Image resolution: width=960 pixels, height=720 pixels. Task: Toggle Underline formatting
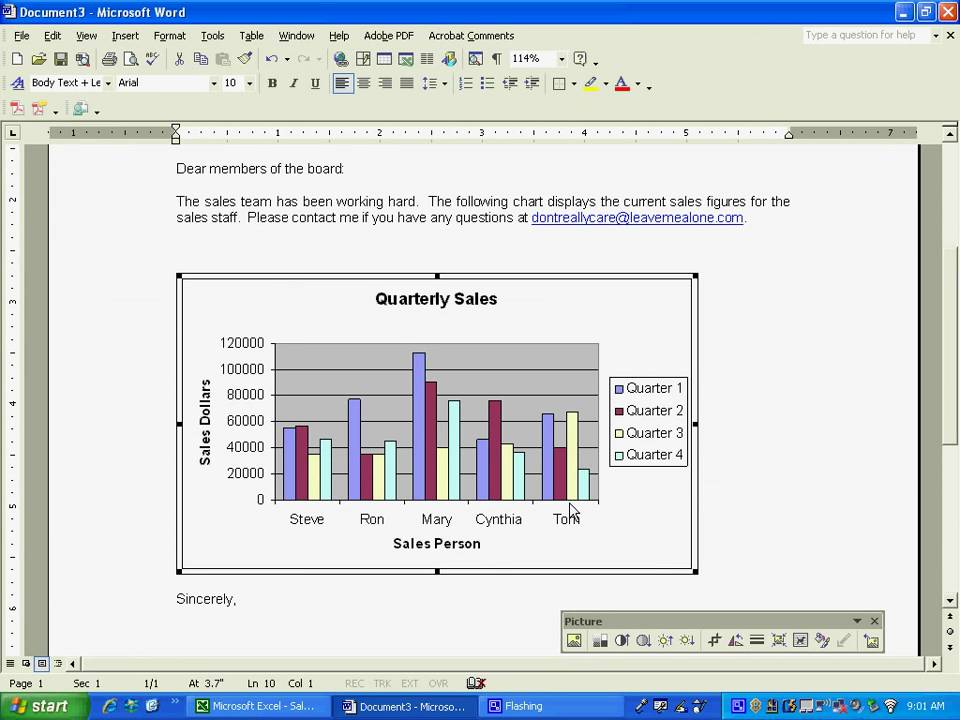[x=315, y=83]
